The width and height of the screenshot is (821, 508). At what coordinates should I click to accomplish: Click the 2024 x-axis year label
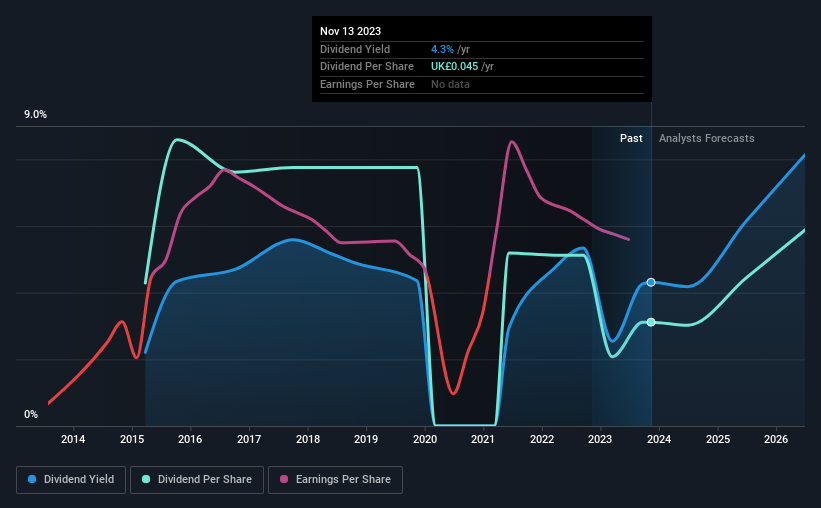pos(659,439)
